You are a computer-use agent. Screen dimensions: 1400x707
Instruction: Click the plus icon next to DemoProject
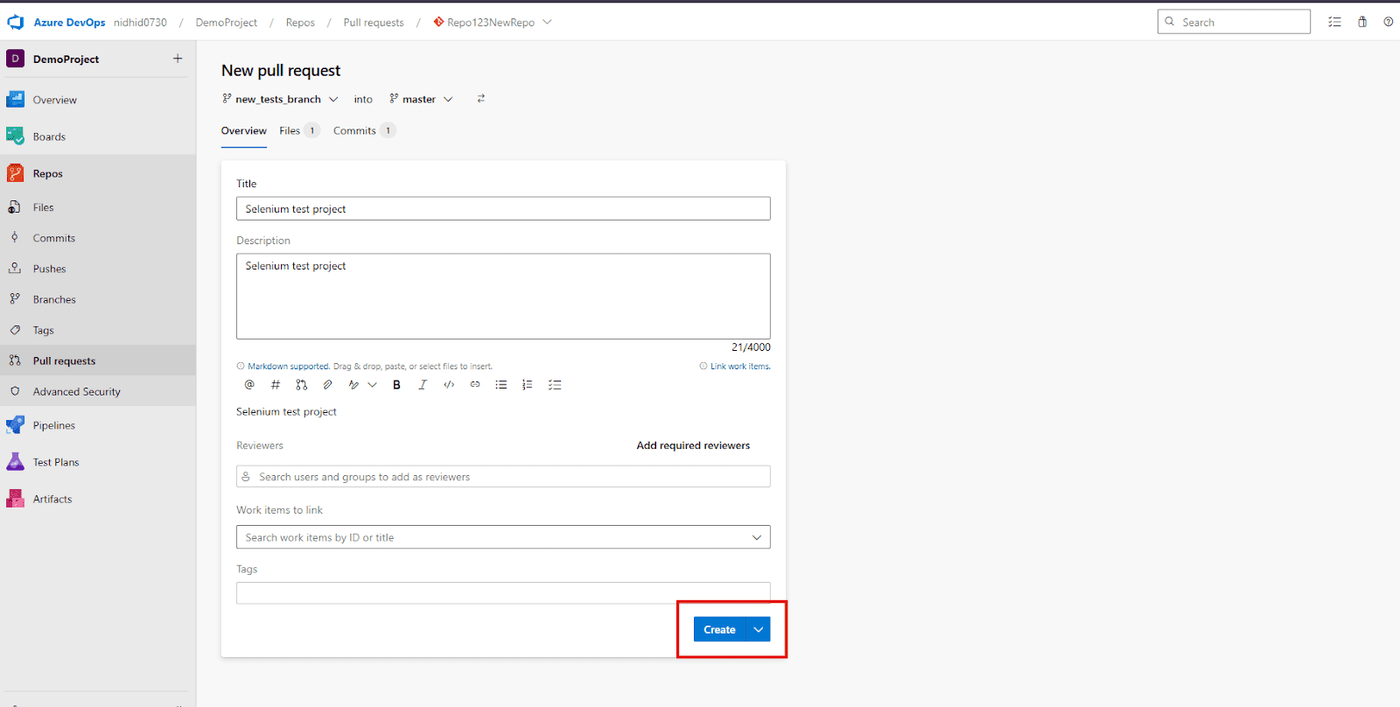point(178,59)
